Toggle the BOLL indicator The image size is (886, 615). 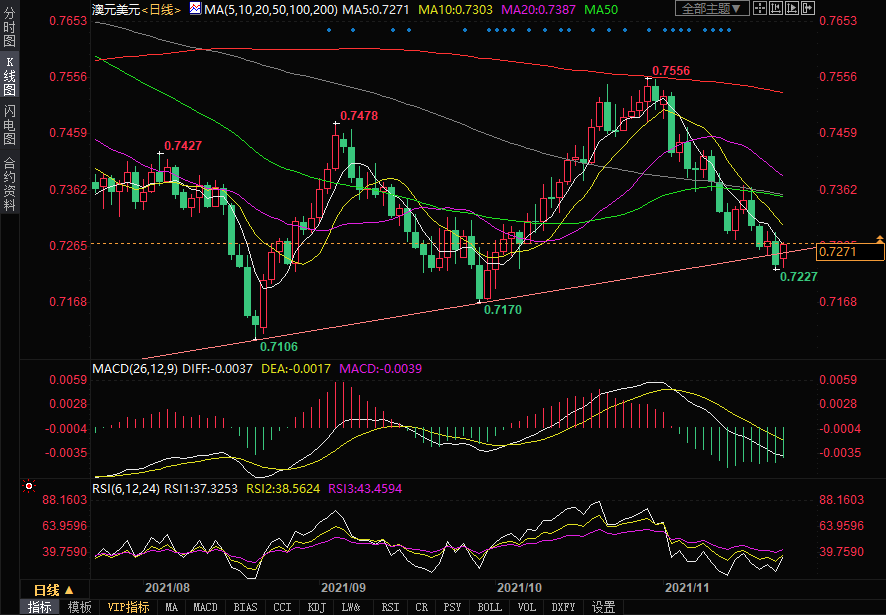coord(490,607)
